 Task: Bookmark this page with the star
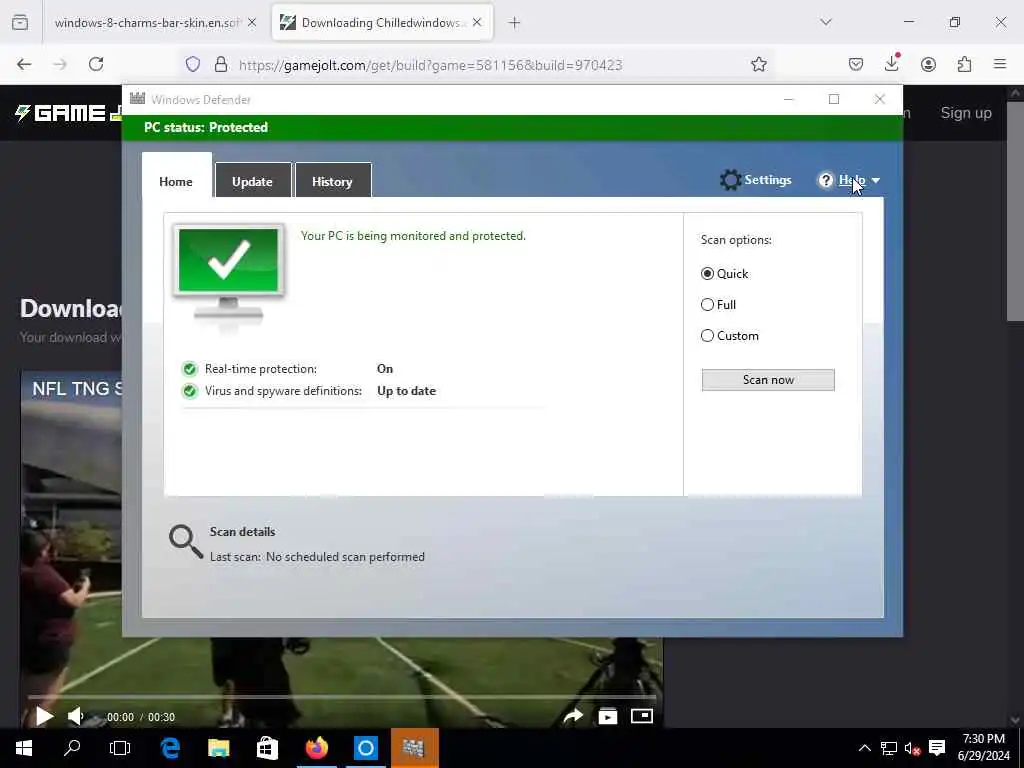tap(758, 64)
